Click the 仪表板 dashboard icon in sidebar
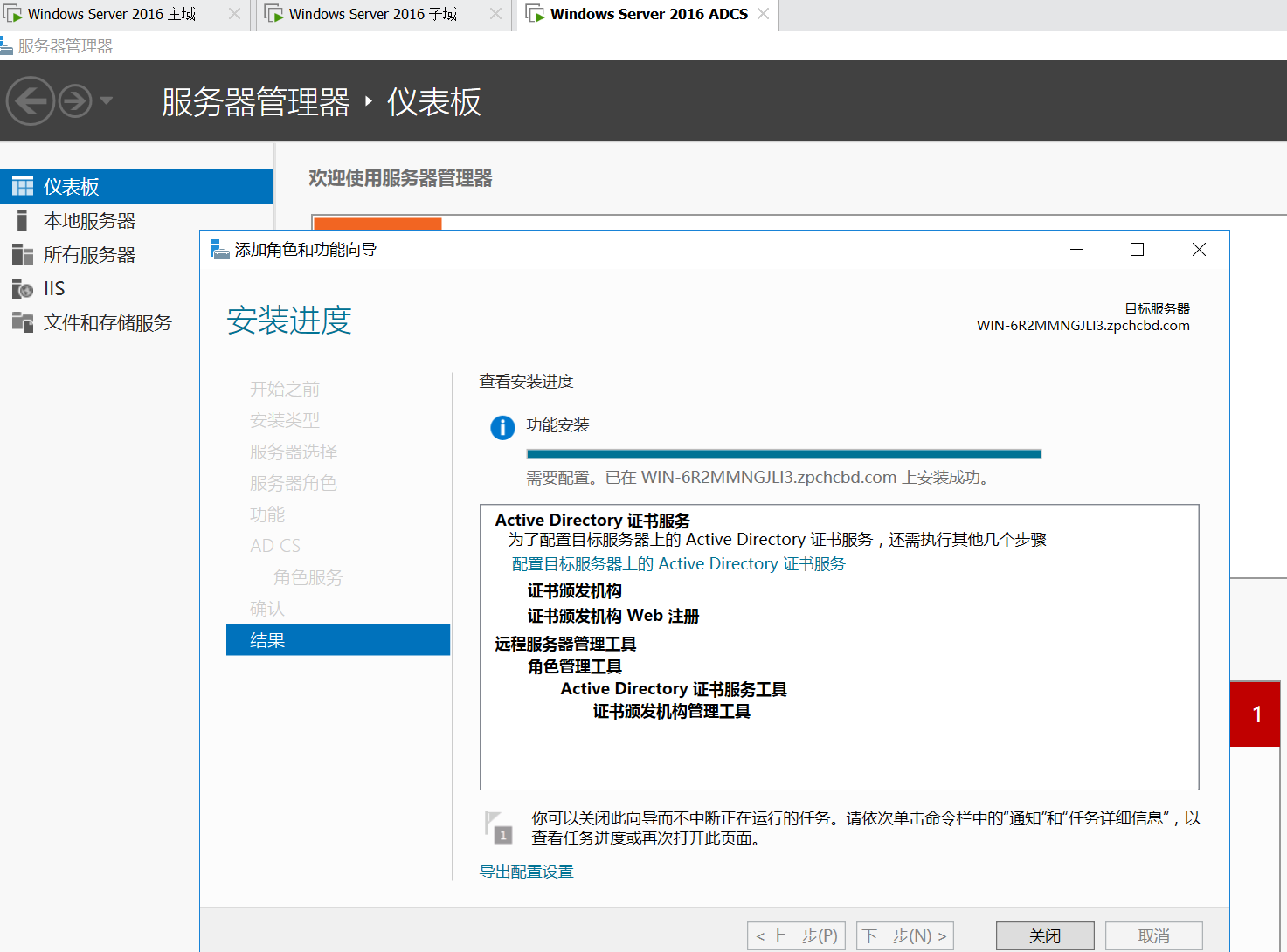This screenshot has width=1287, height=952. click(x=23, y=187)
